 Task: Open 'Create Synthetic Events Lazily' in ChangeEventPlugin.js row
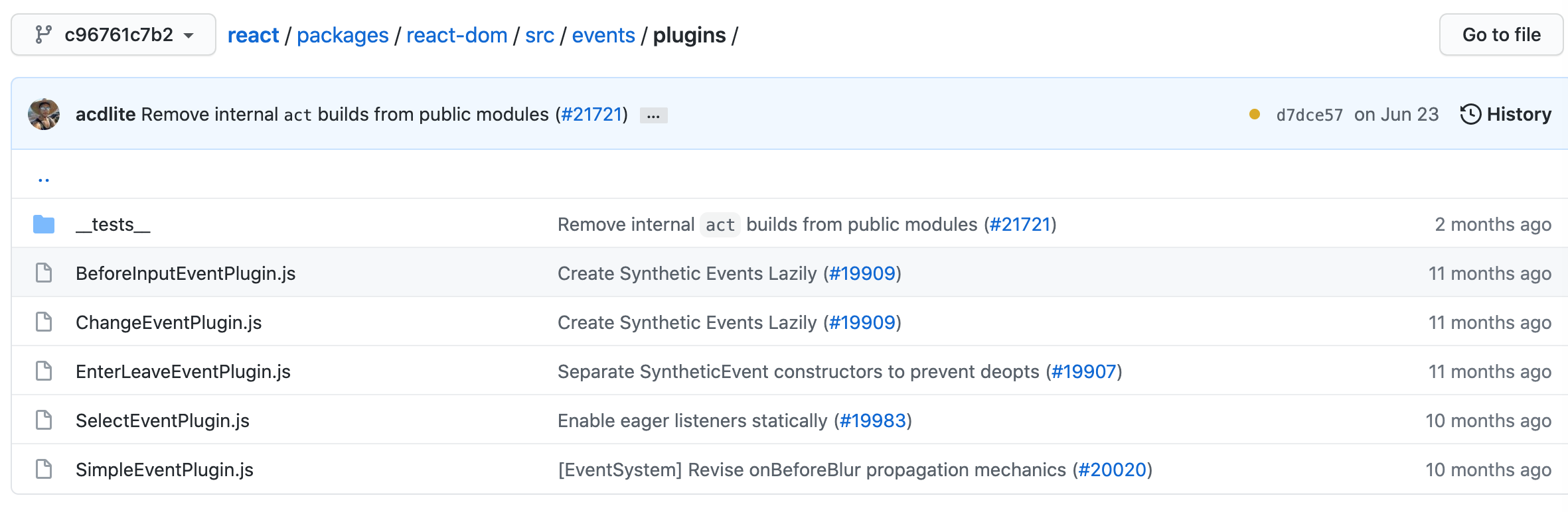tap(687, 322)
